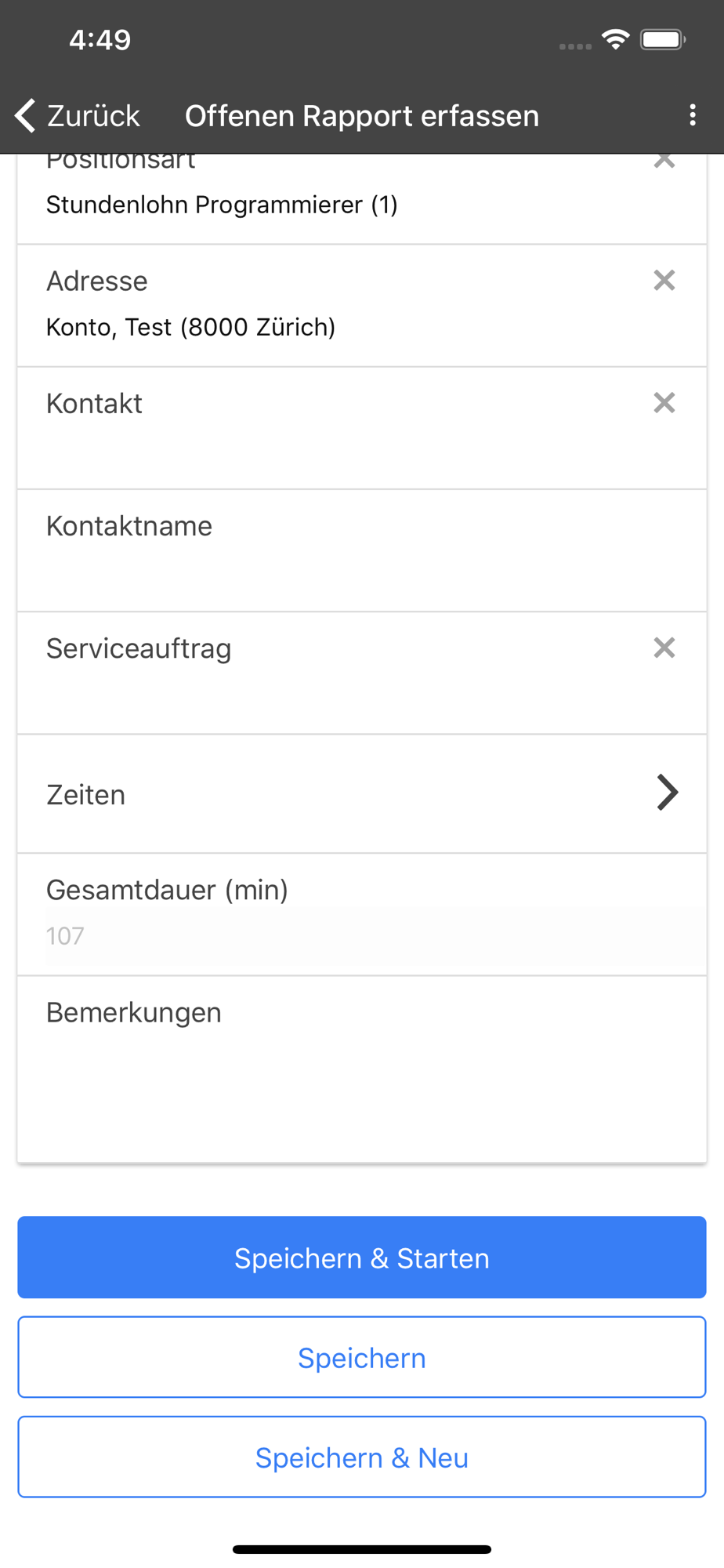This screenshot has height=1568, width=724.
Task: Clear the Kontakt field with X icon
Action: coord(664,402)
